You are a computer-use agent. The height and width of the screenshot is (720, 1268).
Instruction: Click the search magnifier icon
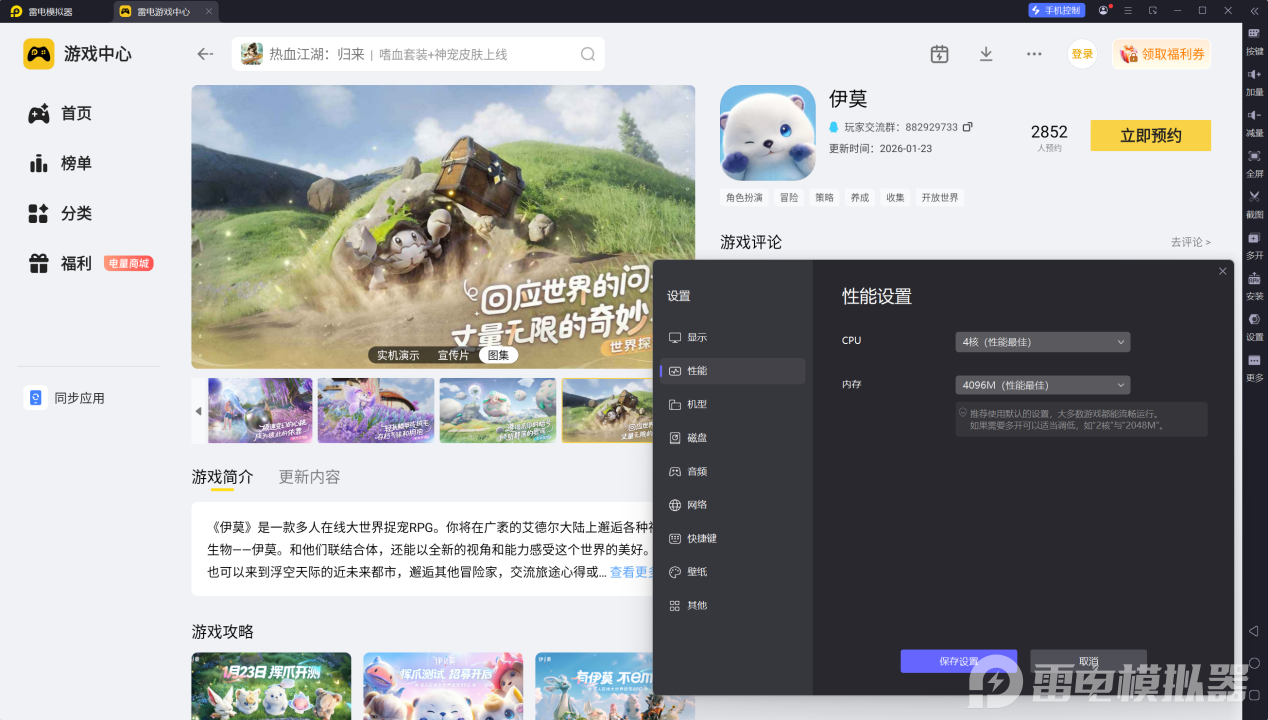(588, 54)
